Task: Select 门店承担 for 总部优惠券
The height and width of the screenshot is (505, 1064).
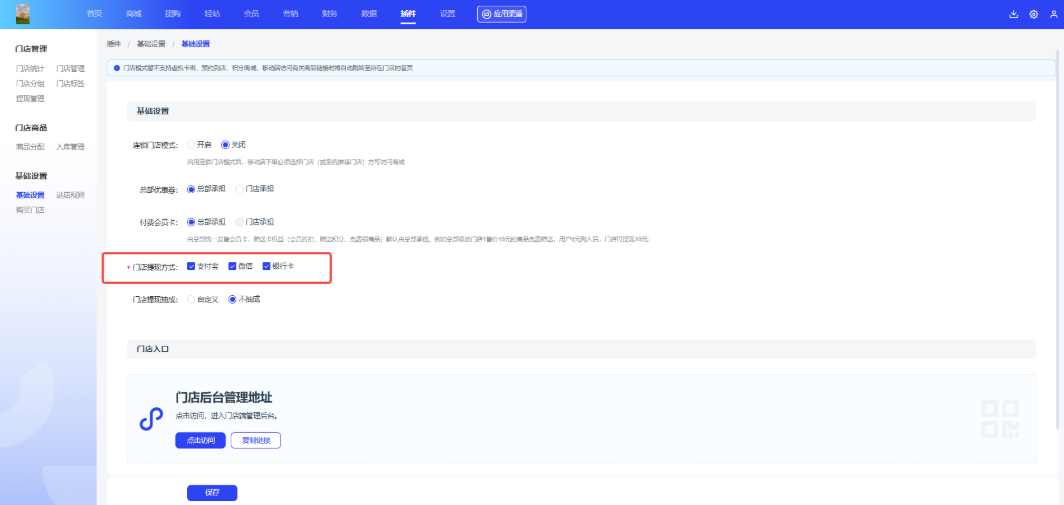Action: pyautogui.click(x=239, y=188)
